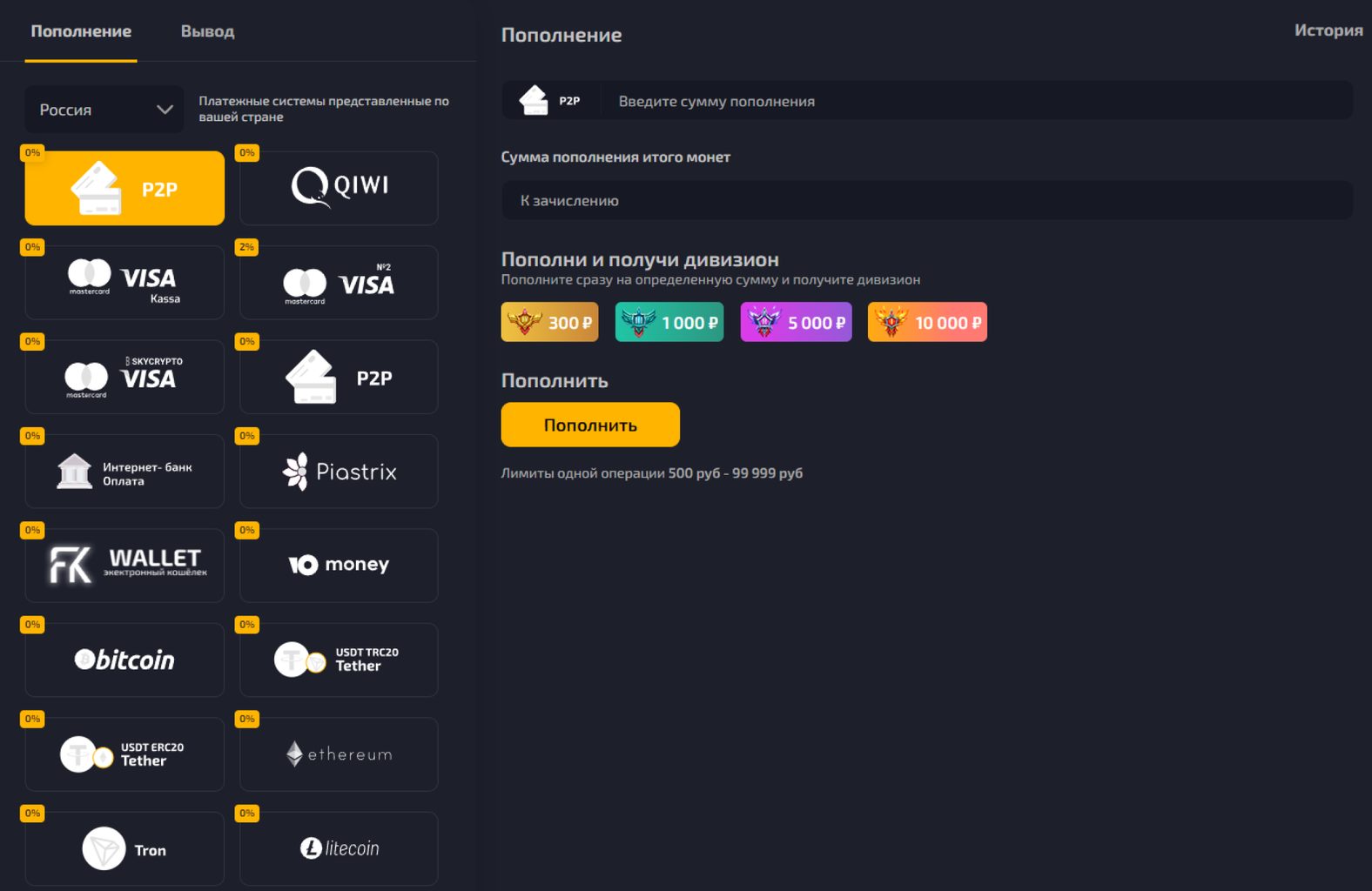Open the История link

pos(1328,30)
